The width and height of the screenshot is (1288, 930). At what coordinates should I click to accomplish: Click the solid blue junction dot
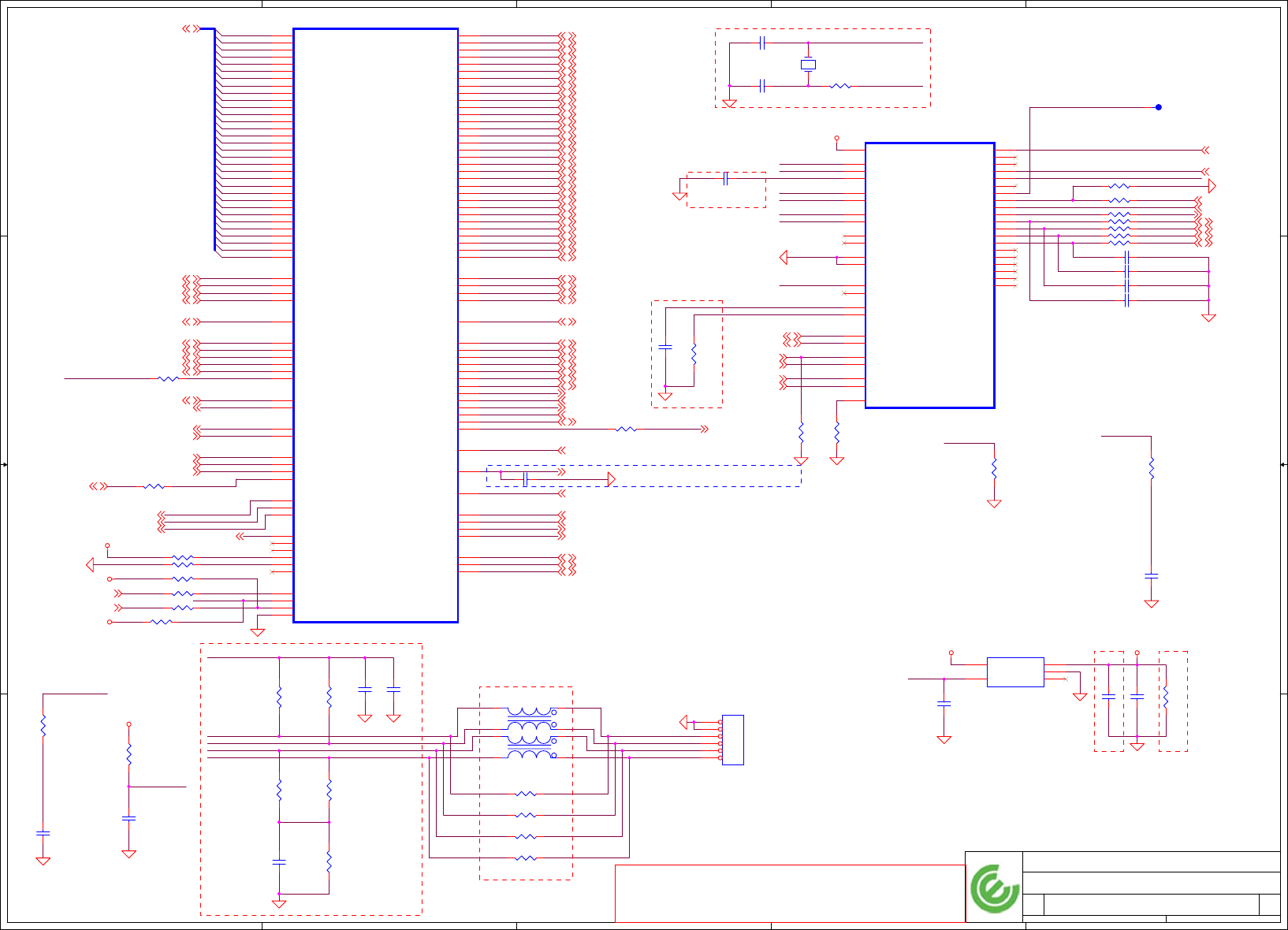click(x=1159, y=107)
